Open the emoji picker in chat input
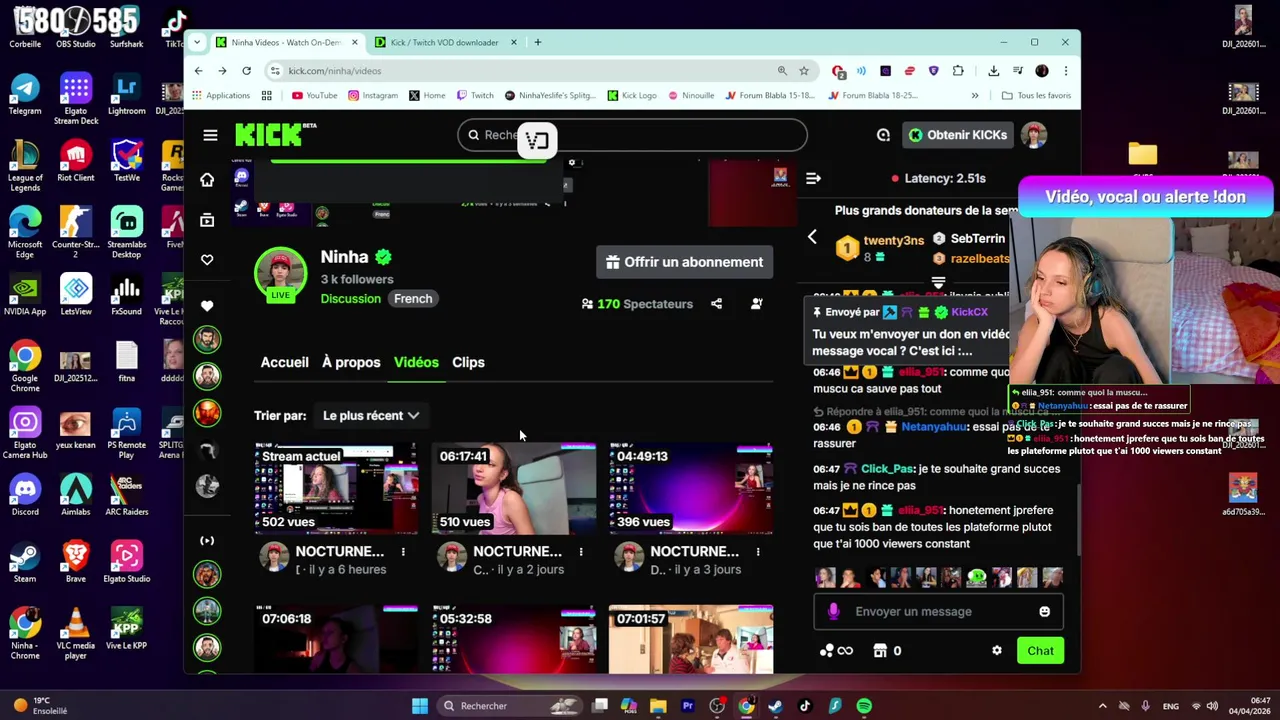The height and width of the screenshot is (720, 1280). (1044, 612)
